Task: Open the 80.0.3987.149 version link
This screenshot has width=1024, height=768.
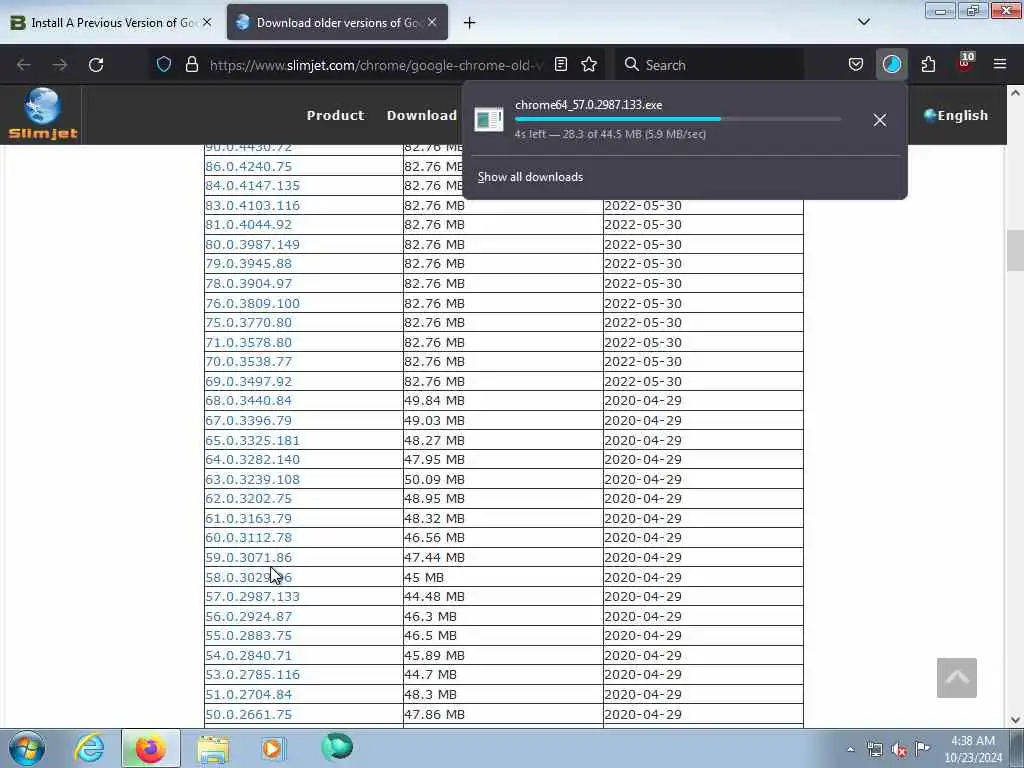Action: pos(252,244)
